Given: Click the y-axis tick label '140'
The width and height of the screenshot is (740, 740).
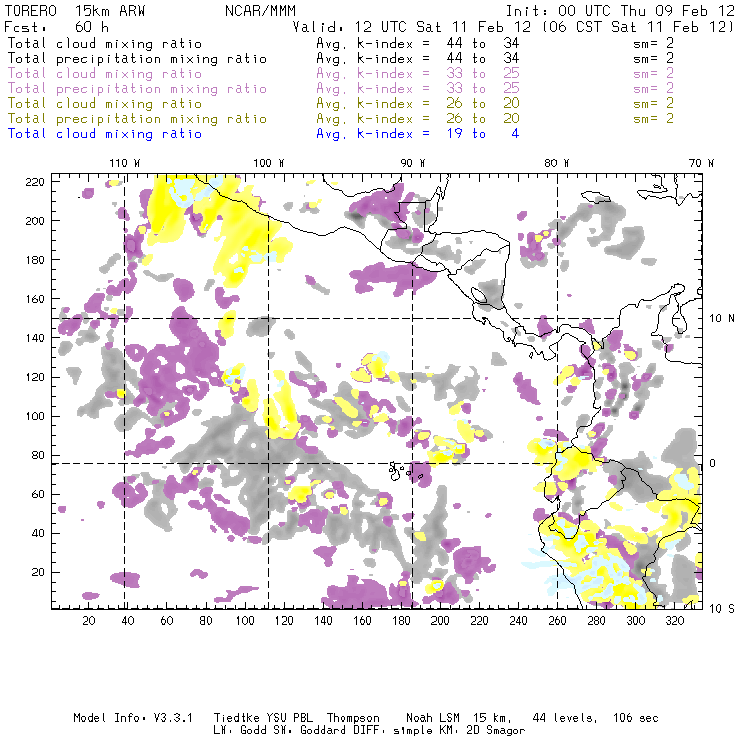Looking at the screenshot, I should click(x=35, y=338).
